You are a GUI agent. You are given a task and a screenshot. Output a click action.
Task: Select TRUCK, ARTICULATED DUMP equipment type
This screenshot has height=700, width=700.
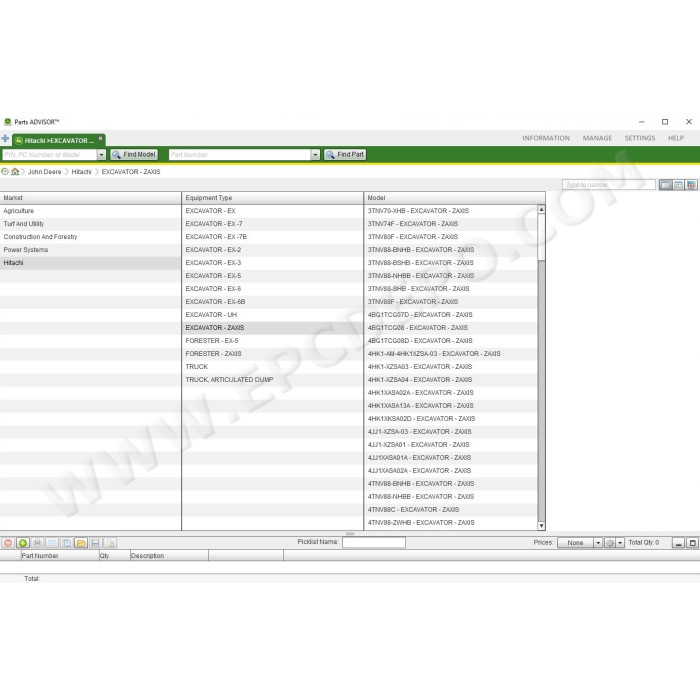pyautogui.click(x=273, y=379)
